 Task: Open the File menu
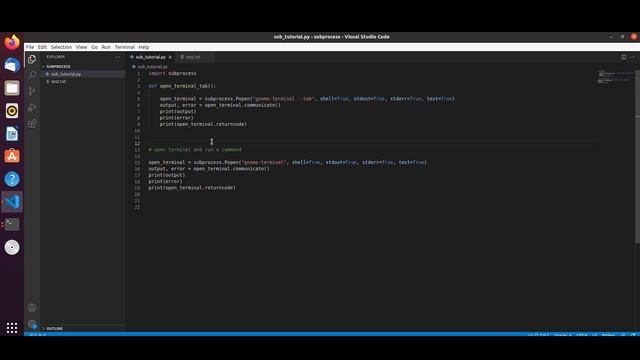point(30,47)
